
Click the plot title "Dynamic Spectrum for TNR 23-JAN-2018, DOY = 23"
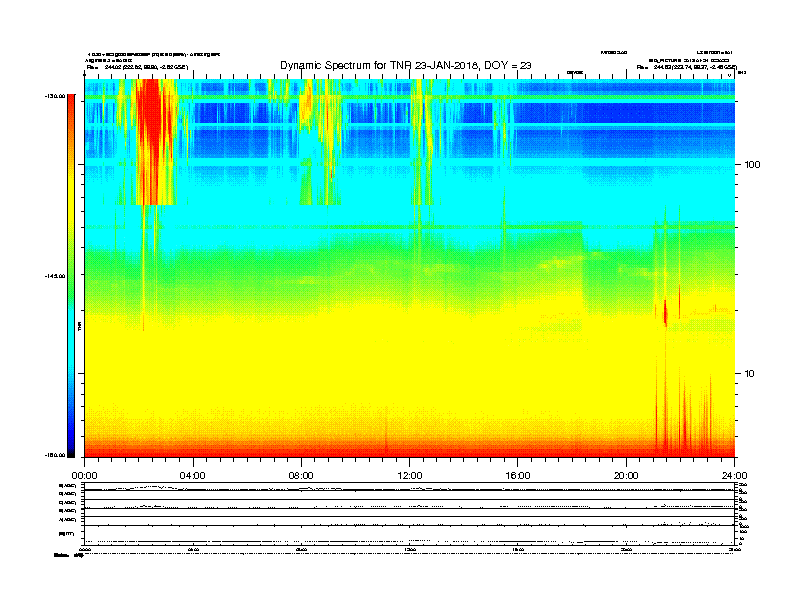[x=406, y=65]
